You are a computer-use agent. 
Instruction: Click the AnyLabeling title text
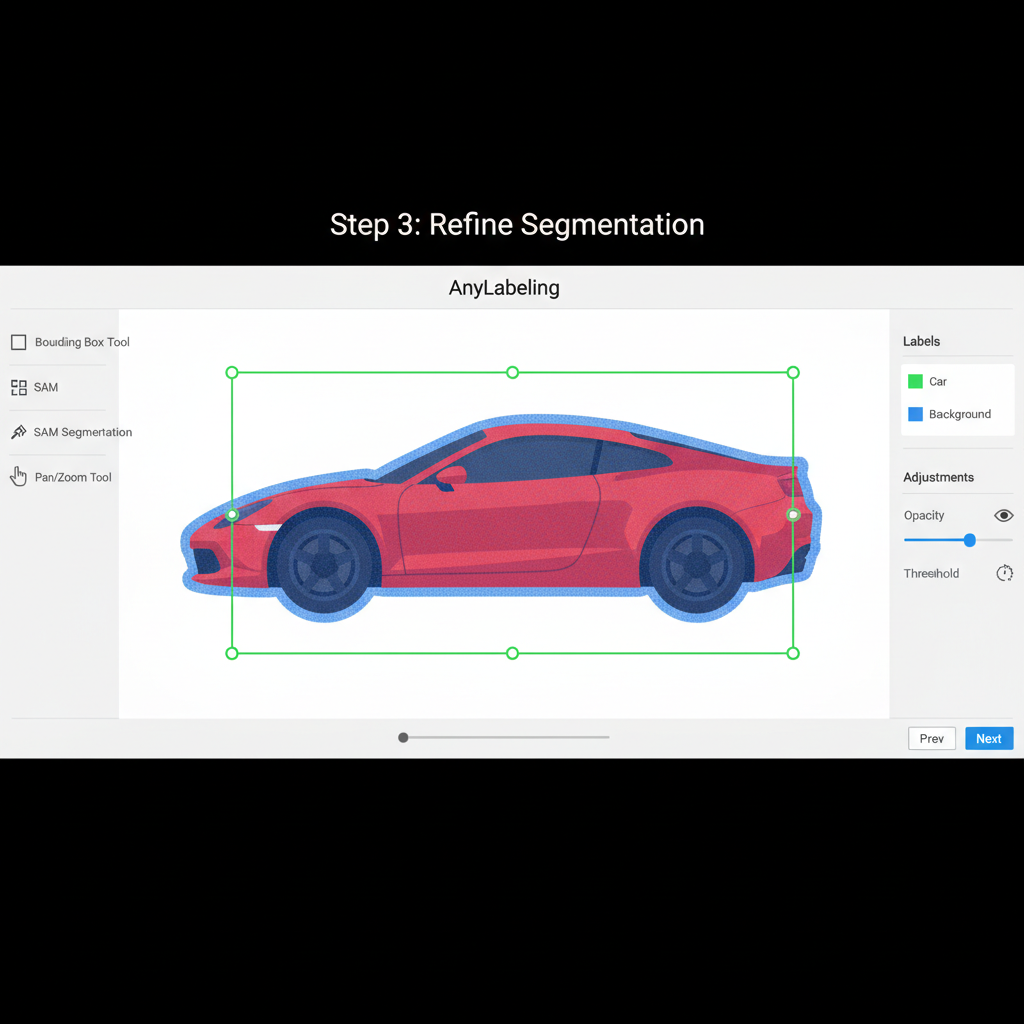(504, 288)
